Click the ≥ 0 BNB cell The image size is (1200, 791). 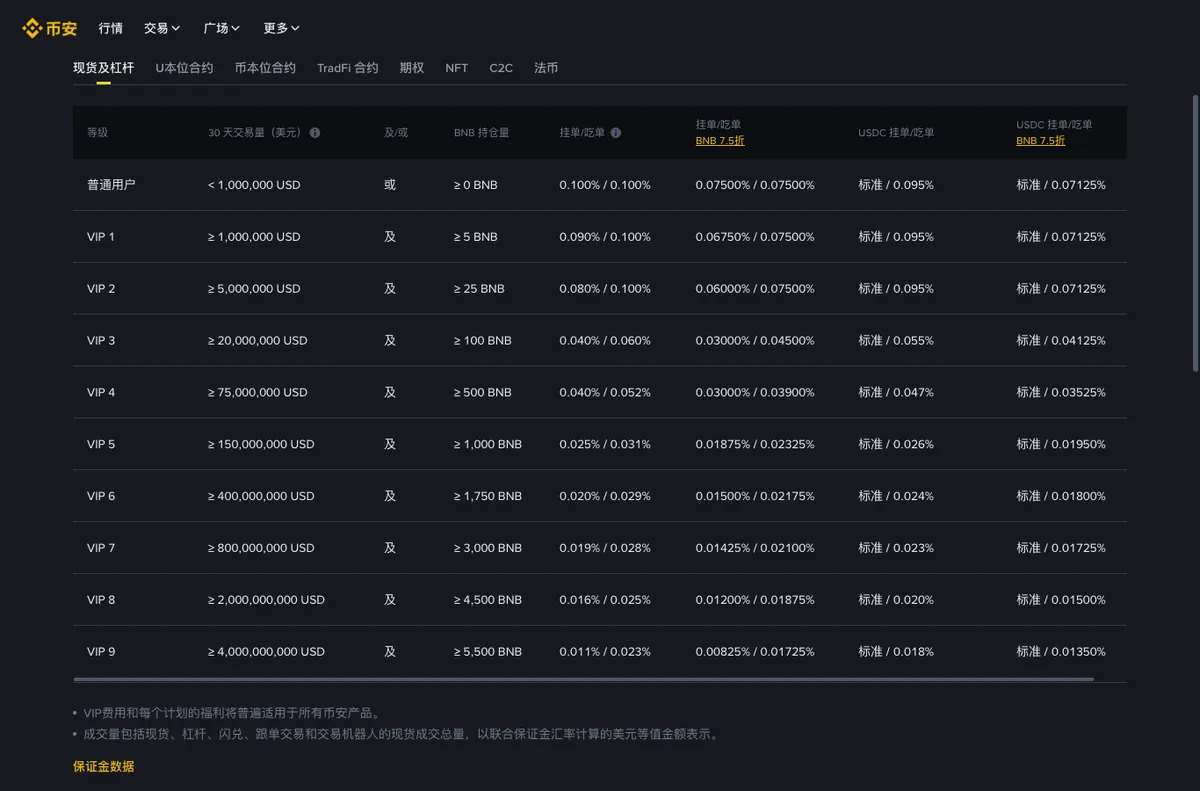476,185
